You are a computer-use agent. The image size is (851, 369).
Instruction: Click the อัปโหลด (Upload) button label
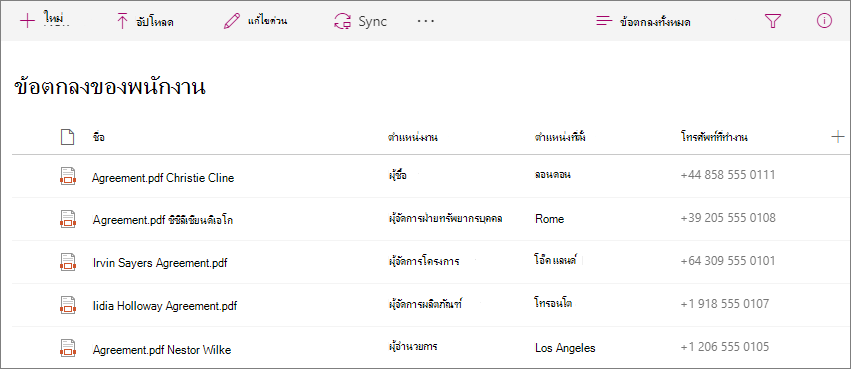[155, 22]
